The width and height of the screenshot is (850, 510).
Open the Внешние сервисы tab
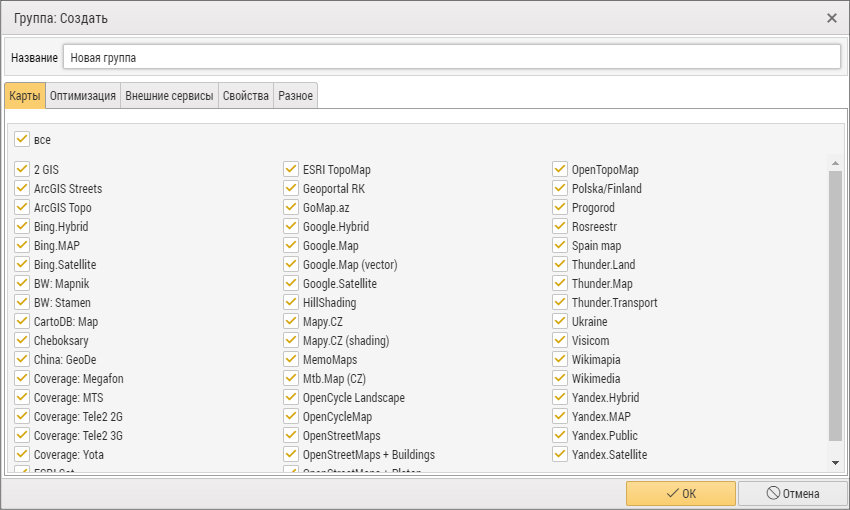pyautogui.click(x=169, y=96)
